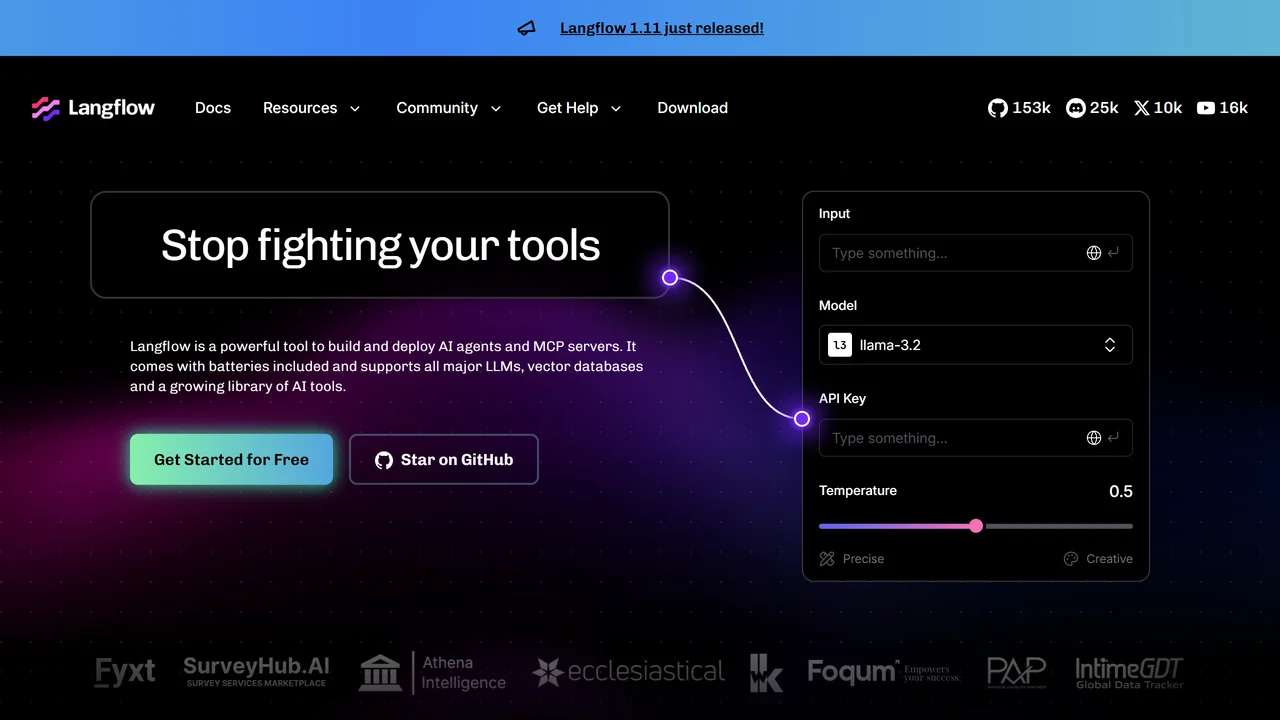Click the Creative palette icon
The image size is (1280, 720).
tap(1071, 559)
